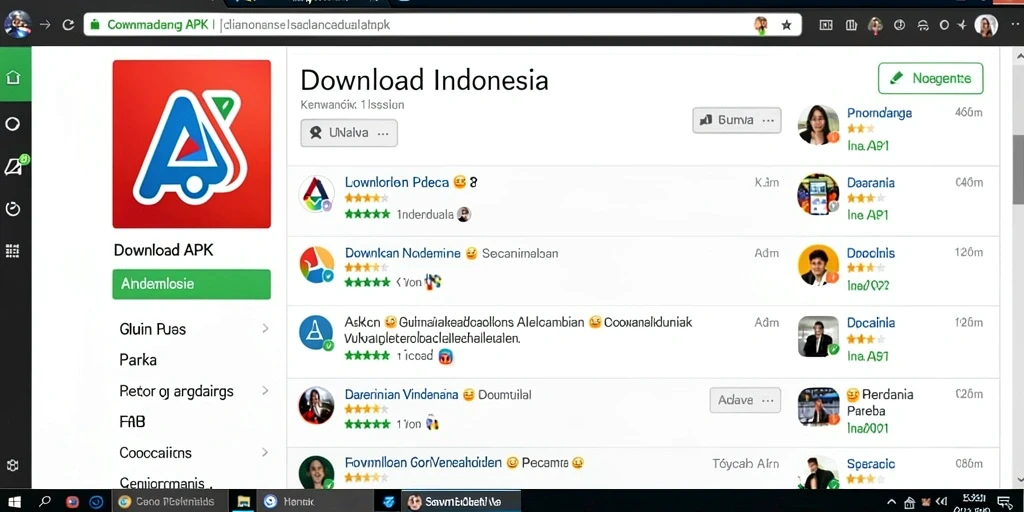Click the blue A icon beside Askcn
The image size is (1024, 512).
tap(317, 332)
